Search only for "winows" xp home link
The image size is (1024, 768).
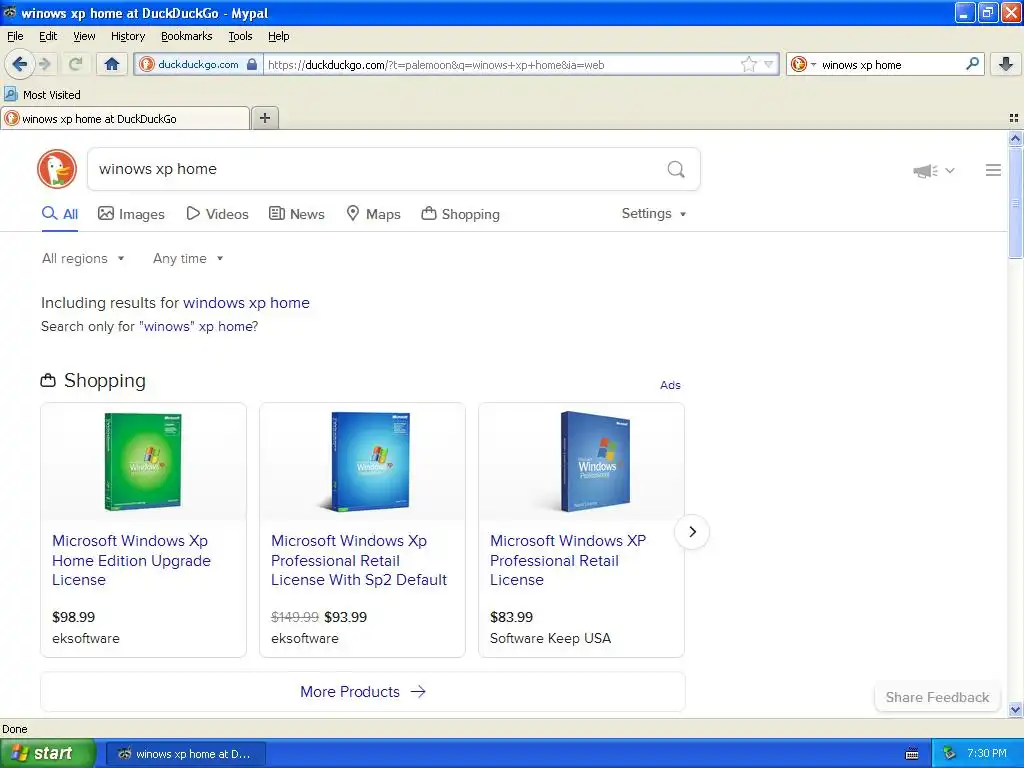tap(199, 327)
